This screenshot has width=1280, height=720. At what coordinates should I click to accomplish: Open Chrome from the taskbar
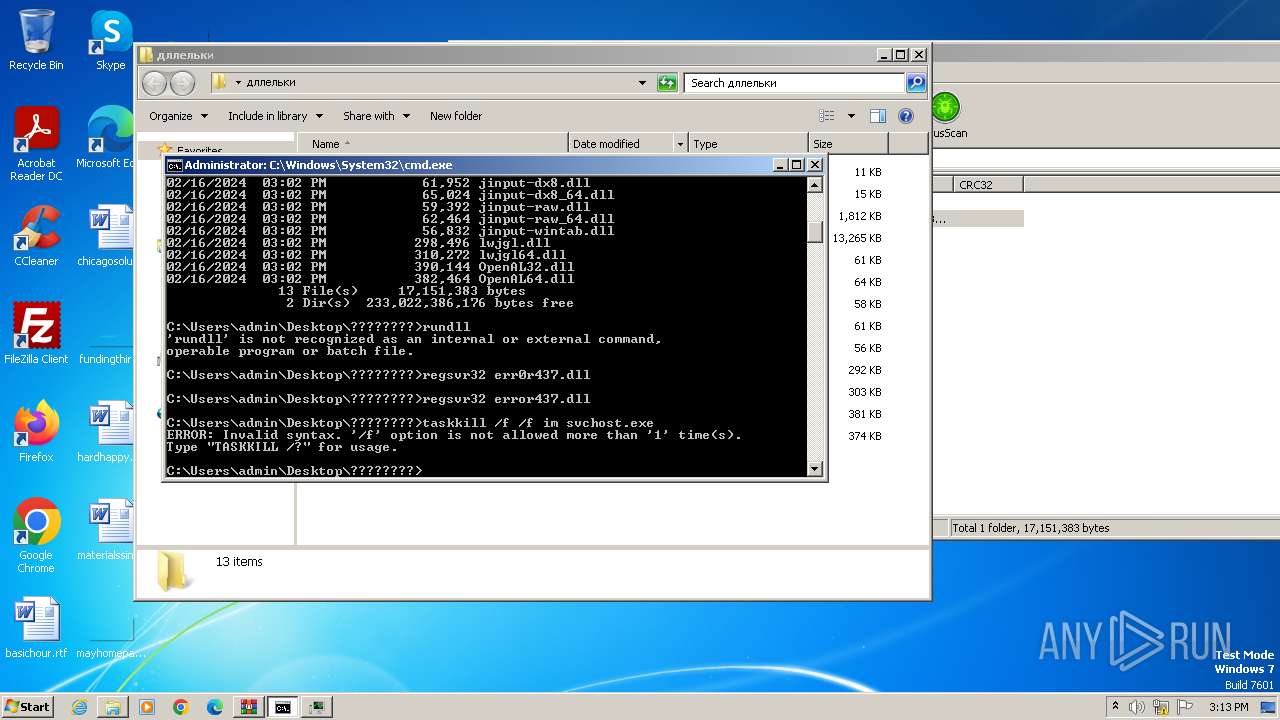[x=181, y=707]
